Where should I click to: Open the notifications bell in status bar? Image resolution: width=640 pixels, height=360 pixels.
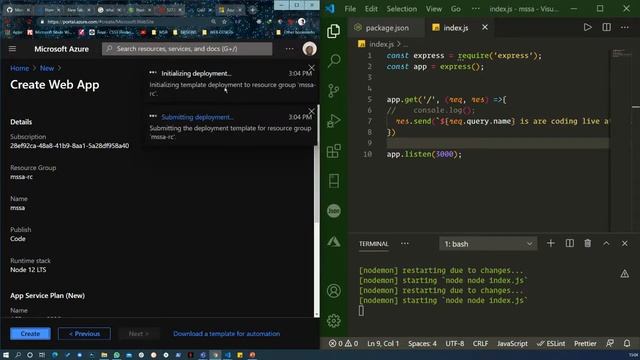coord(627,344)
